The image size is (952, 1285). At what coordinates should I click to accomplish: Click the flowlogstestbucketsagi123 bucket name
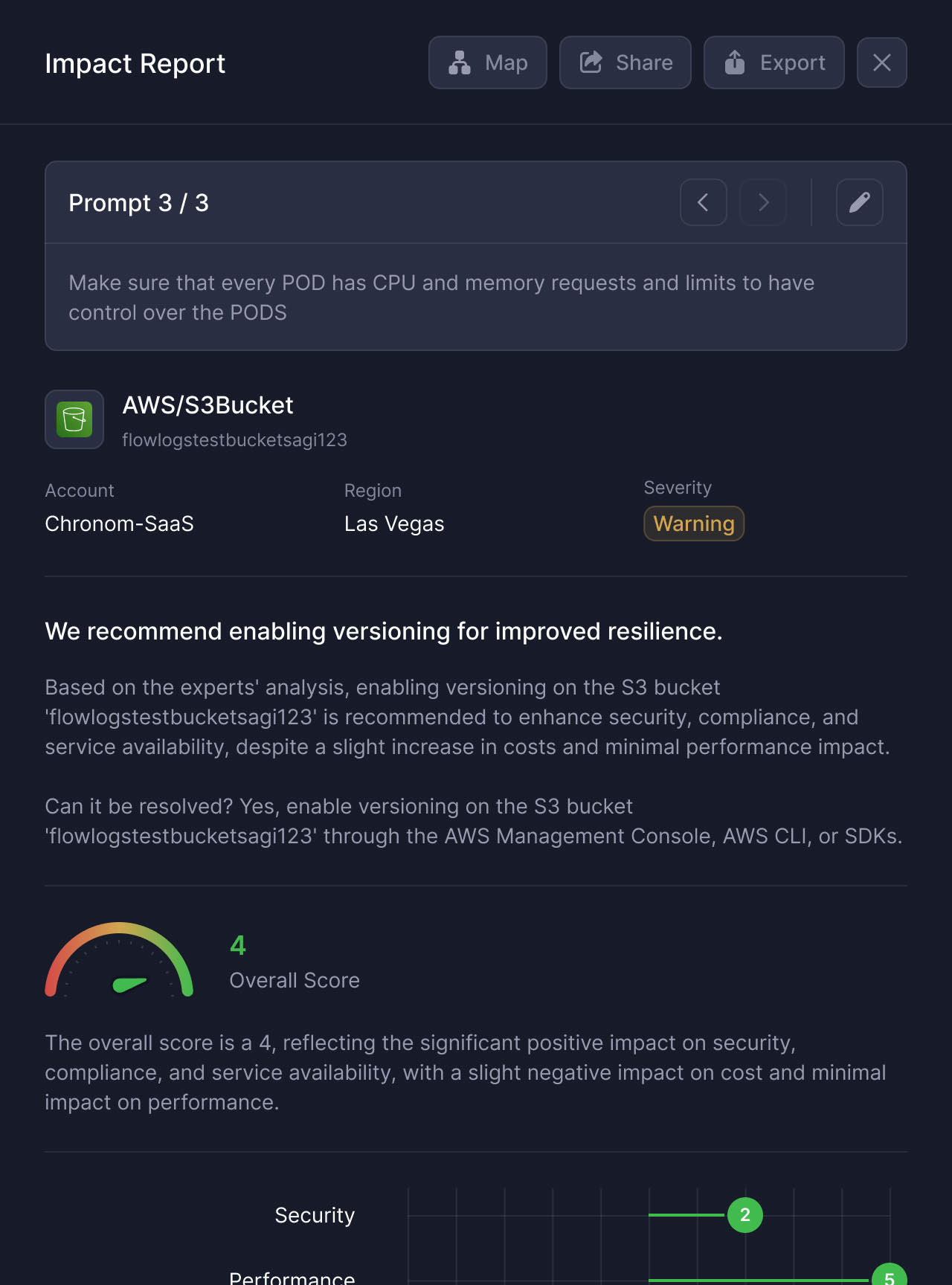click(234, 440)
